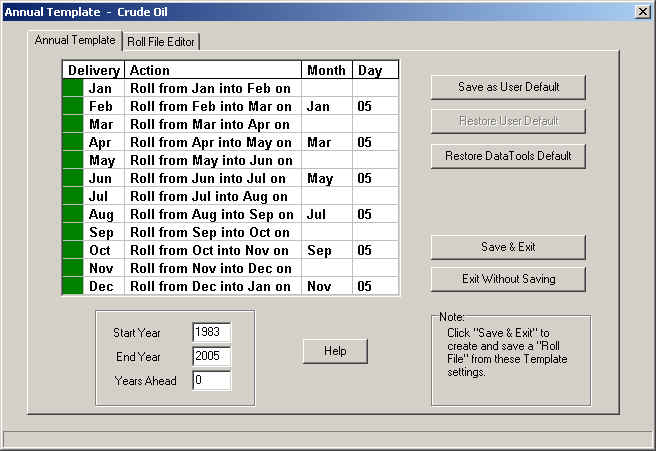Select 'Roll from Jun into Jul on' action
The width and height of the screenshot is (656, 451).
click(213, 178)
